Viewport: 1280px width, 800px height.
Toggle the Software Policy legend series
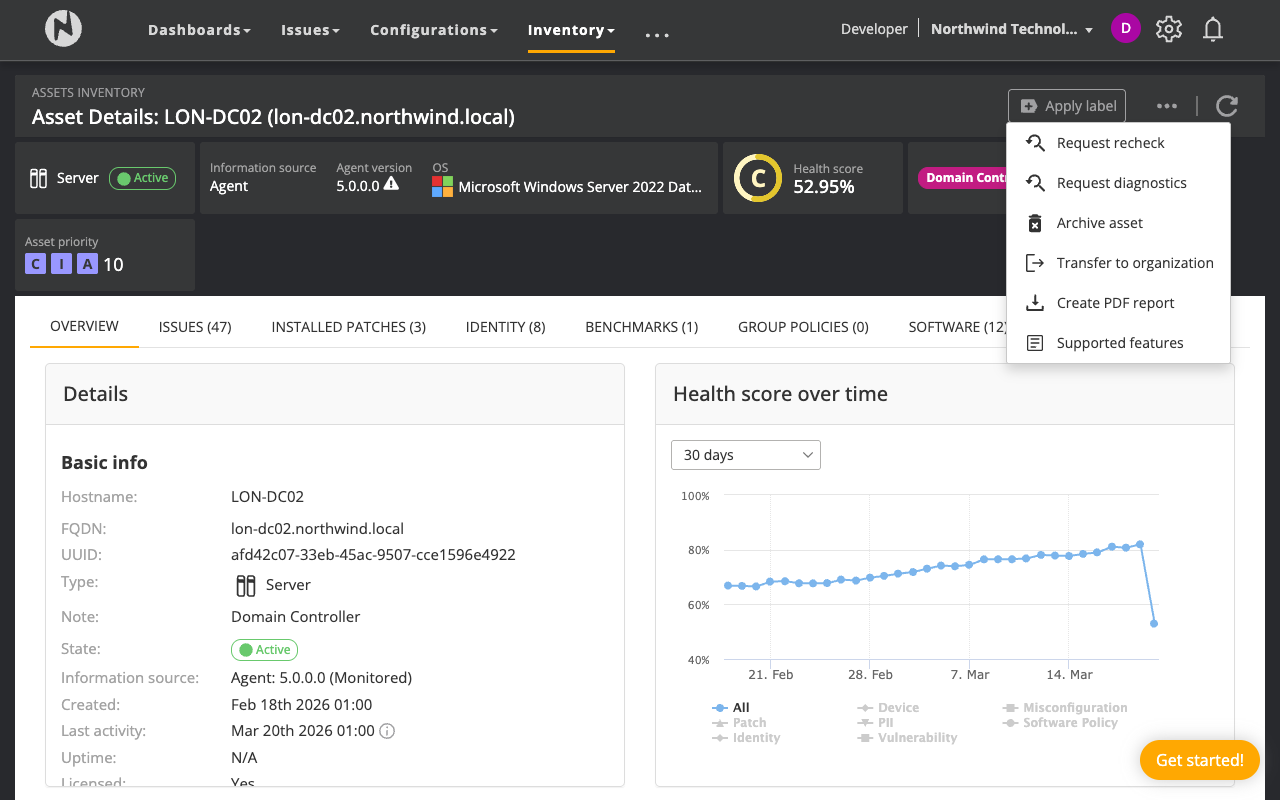(1060, 722)
